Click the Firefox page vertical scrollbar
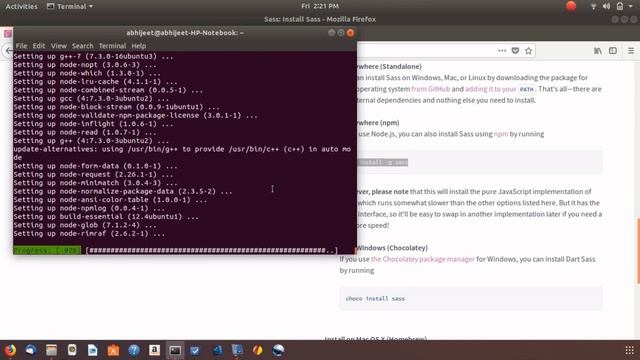Image resolution: width=640 pixels, height=360 pixels. click(638, 251)
